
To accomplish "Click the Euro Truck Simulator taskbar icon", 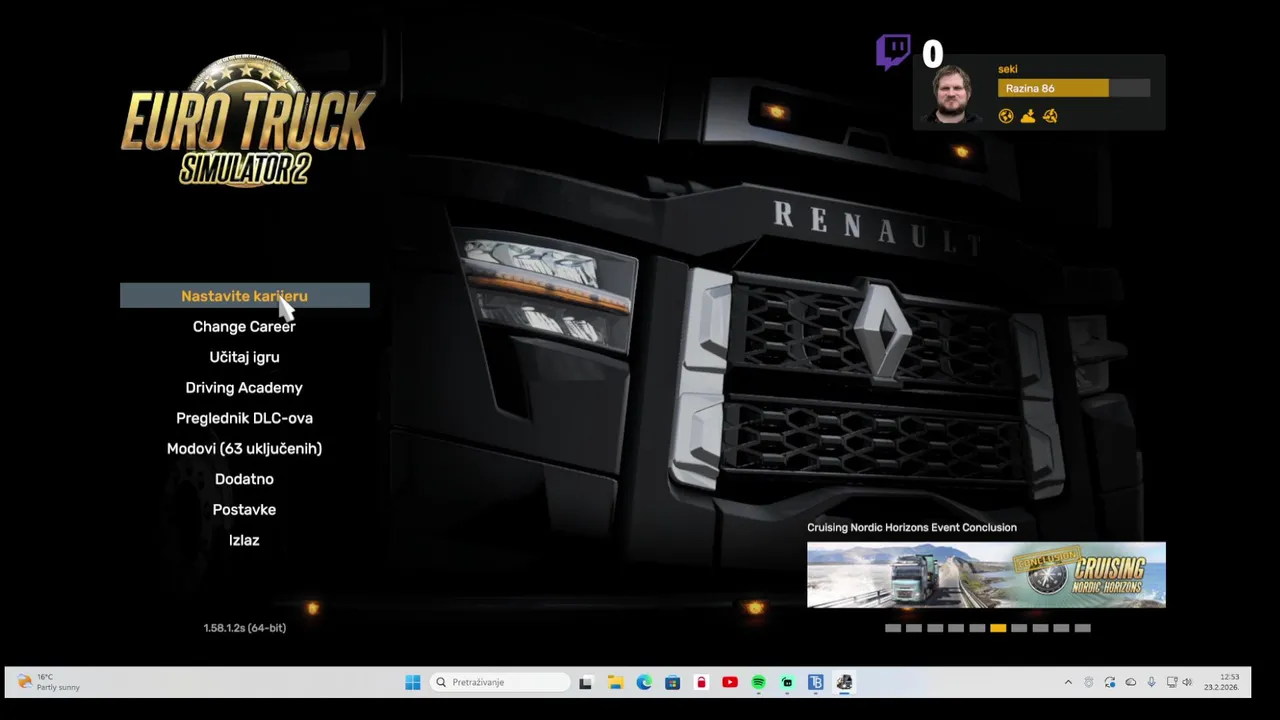I will [x=845, y=683].
